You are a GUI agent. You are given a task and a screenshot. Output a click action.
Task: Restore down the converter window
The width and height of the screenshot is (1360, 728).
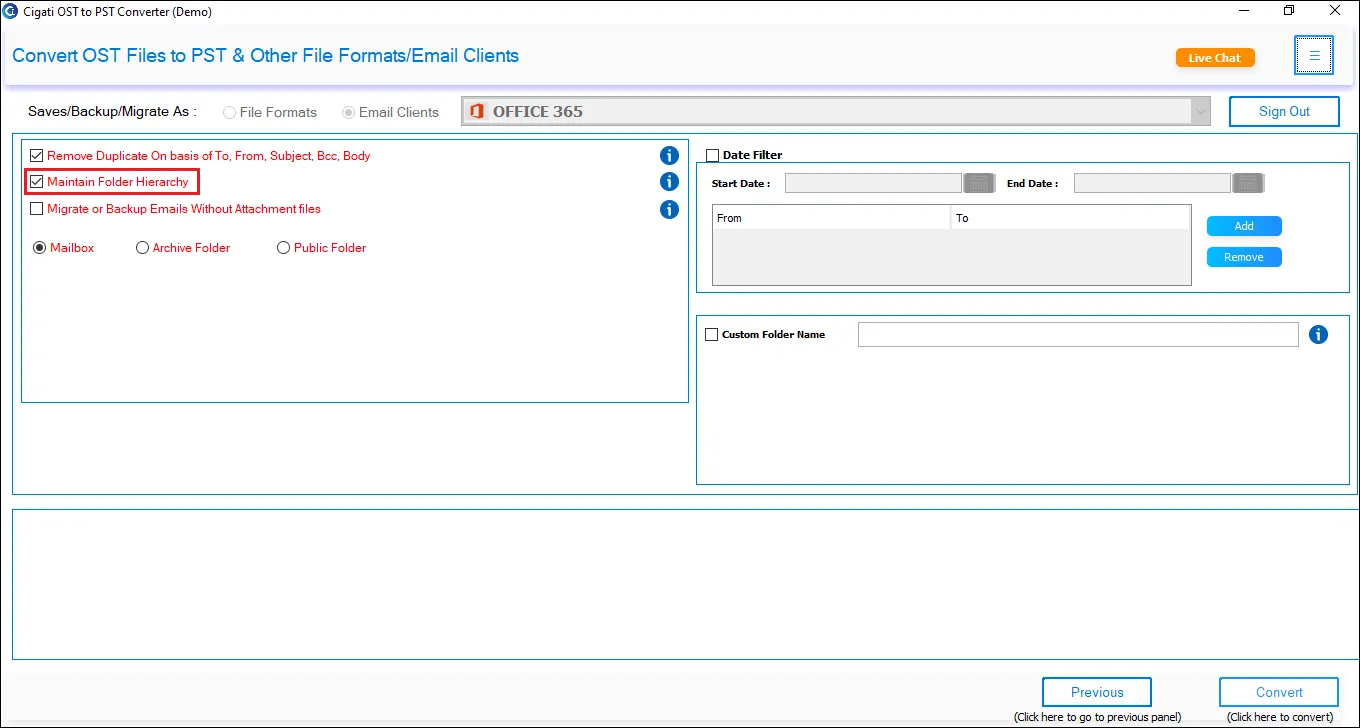coord(1290,11)
